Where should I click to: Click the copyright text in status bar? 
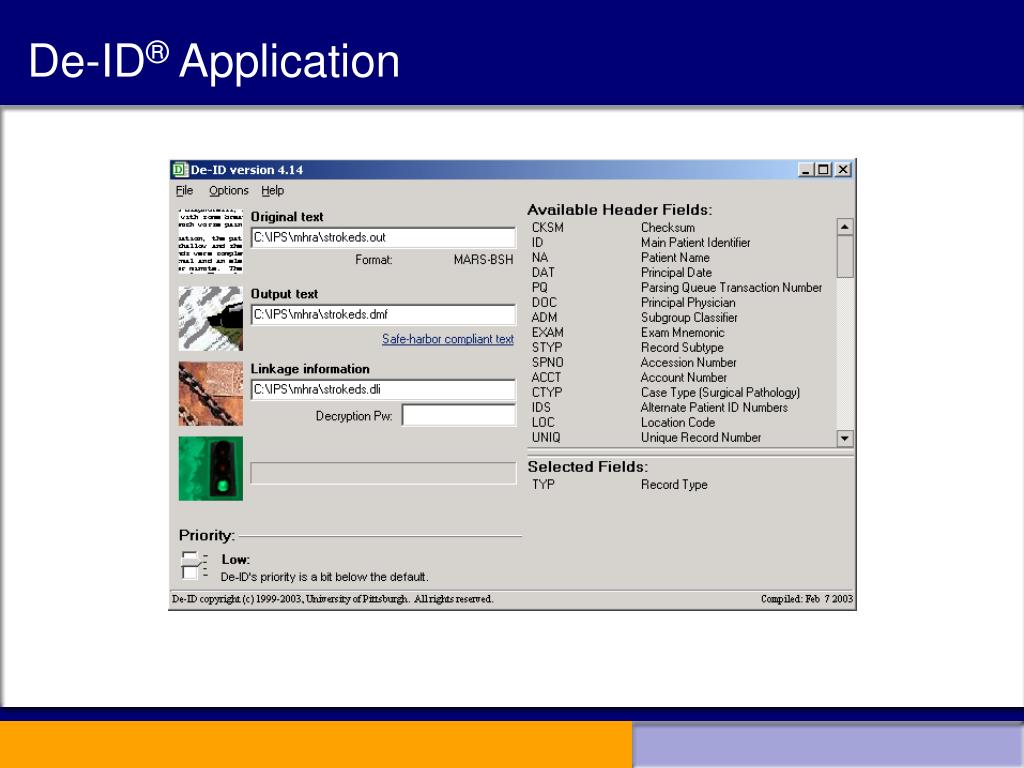pyautogui.click(x=332, y=599)
